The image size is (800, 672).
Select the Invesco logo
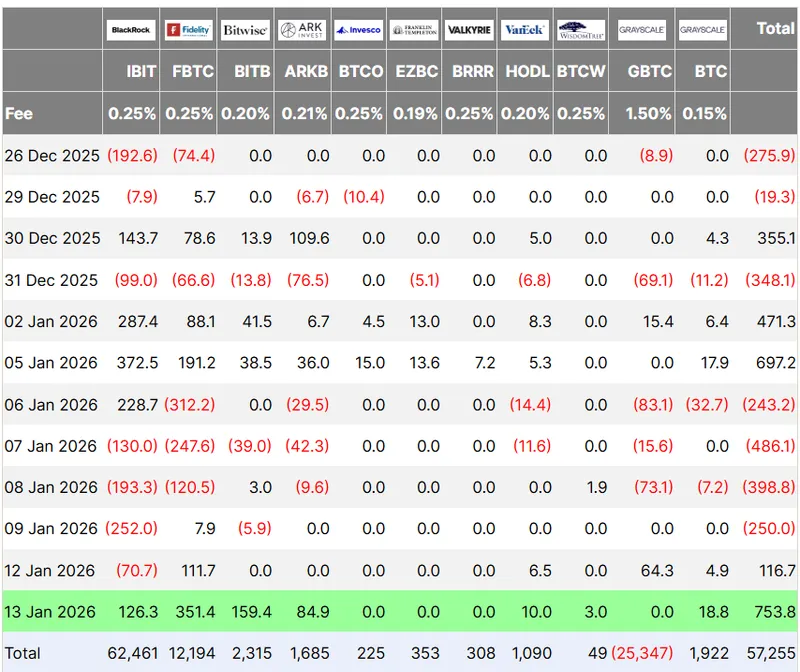click(x=358, y=30)
